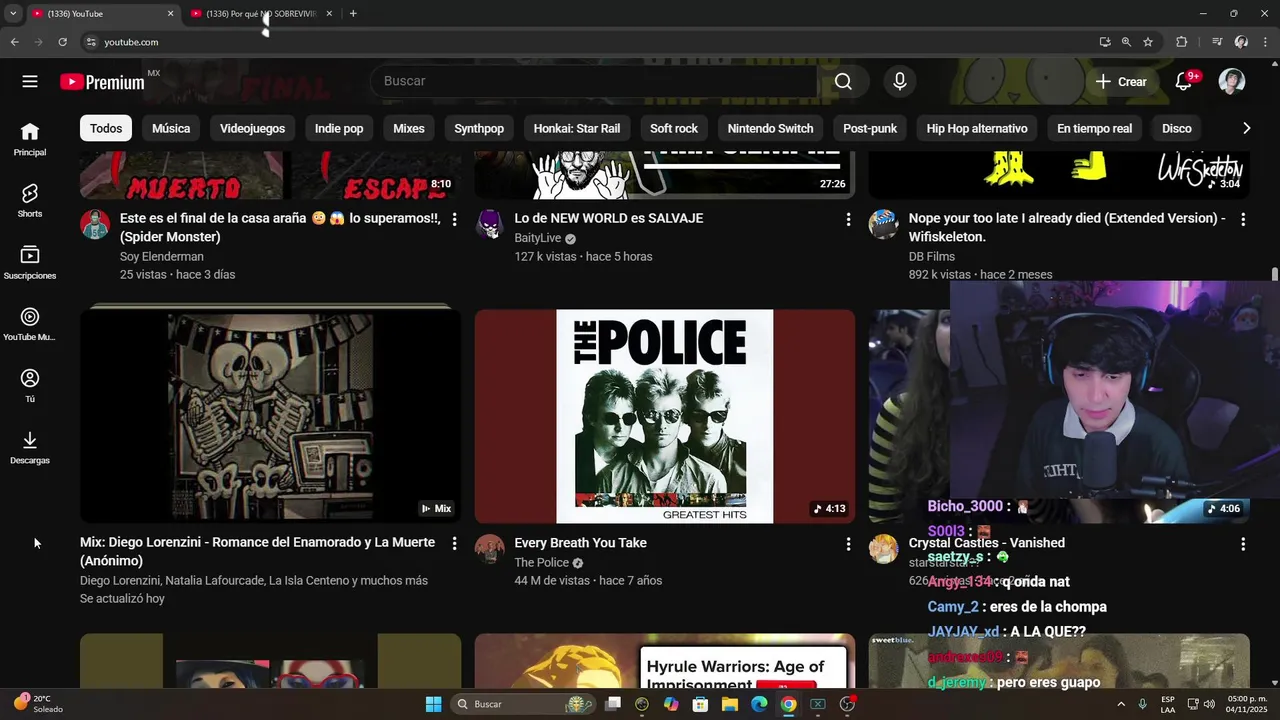Viewport: 1280px width, 720px height.
Task: Click the browser back arrow
Action: tap(15, 42)
